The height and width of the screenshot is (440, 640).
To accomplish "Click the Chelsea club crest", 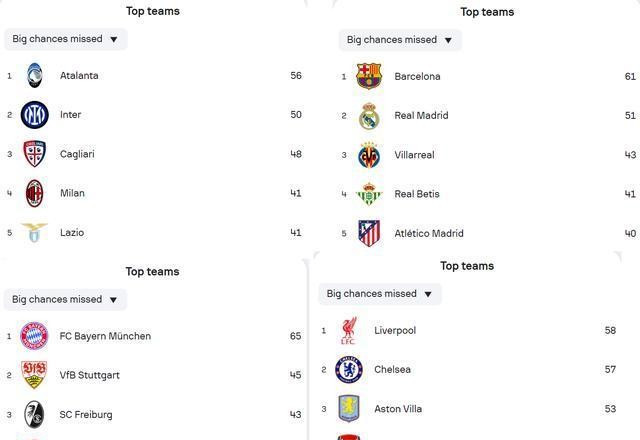I will click(349, 370).
